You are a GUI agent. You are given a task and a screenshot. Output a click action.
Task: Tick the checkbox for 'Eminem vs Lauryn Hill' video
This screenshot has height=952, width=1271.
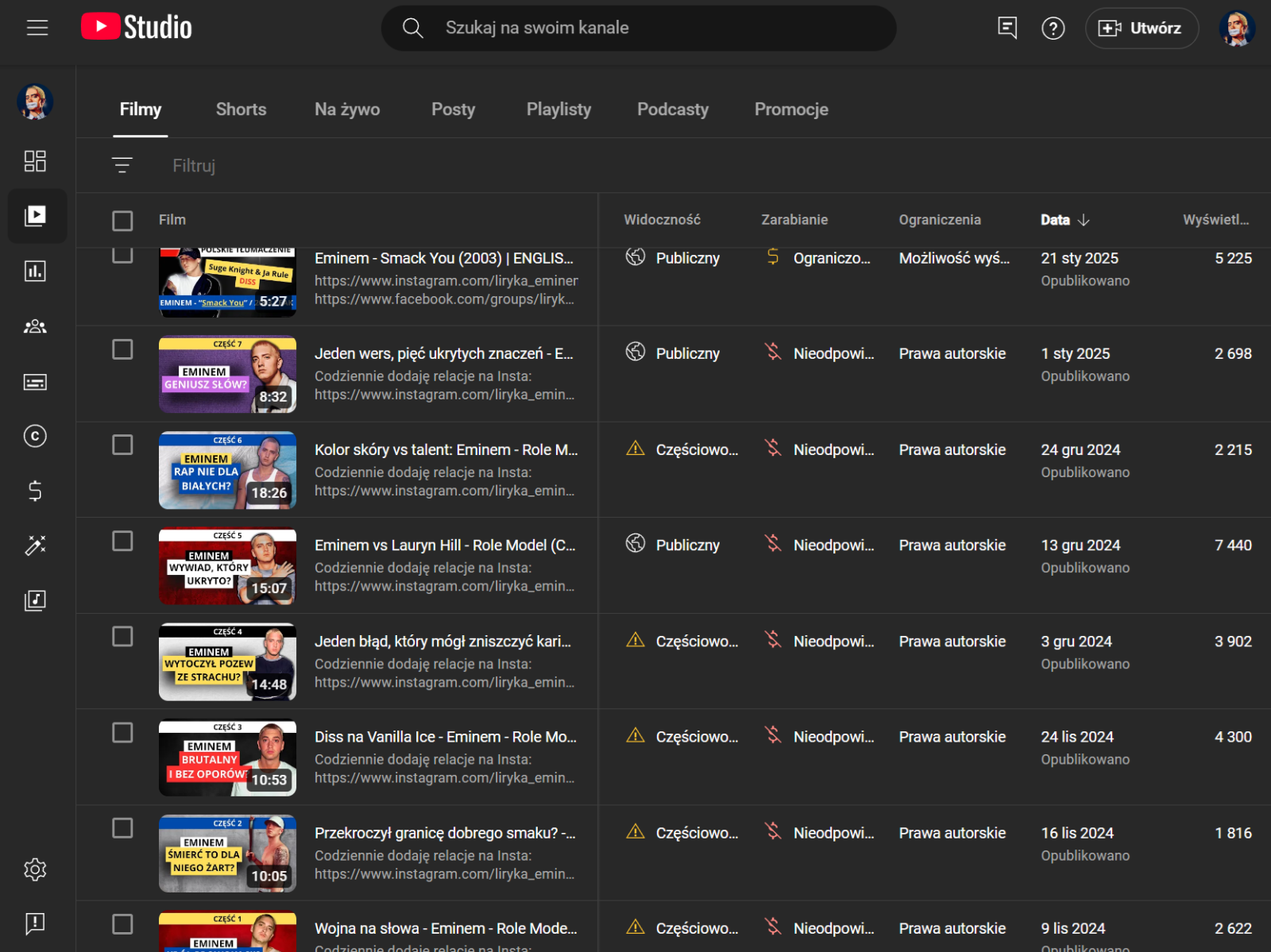[122, 542]
